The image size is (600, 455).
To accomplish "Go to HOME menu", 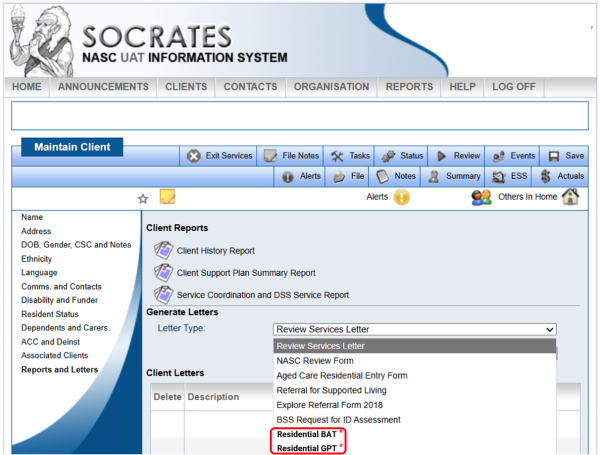I will 27,87.
